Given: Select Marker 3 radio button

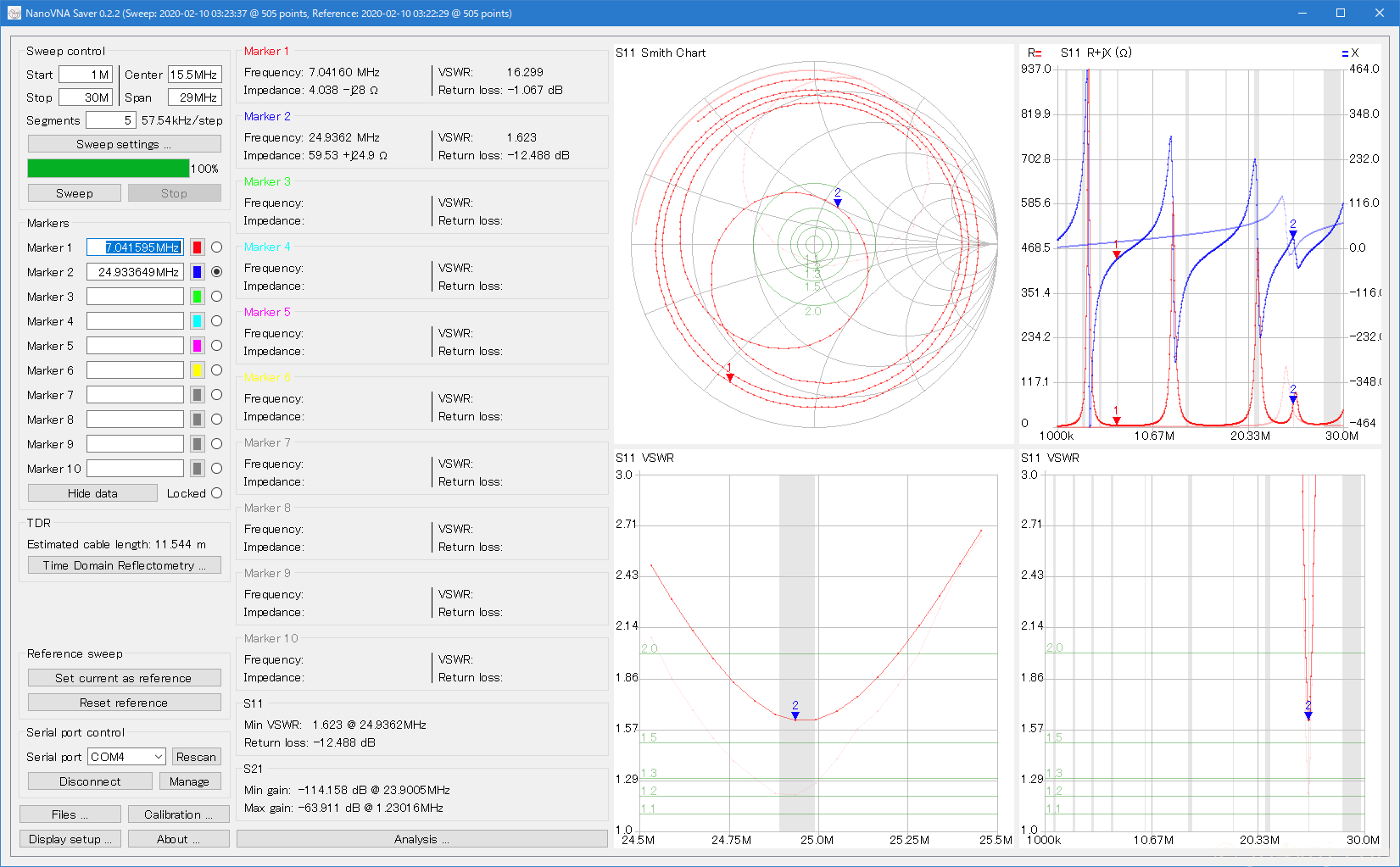Looking at the screenshot, I should click(x=216, y=297).
